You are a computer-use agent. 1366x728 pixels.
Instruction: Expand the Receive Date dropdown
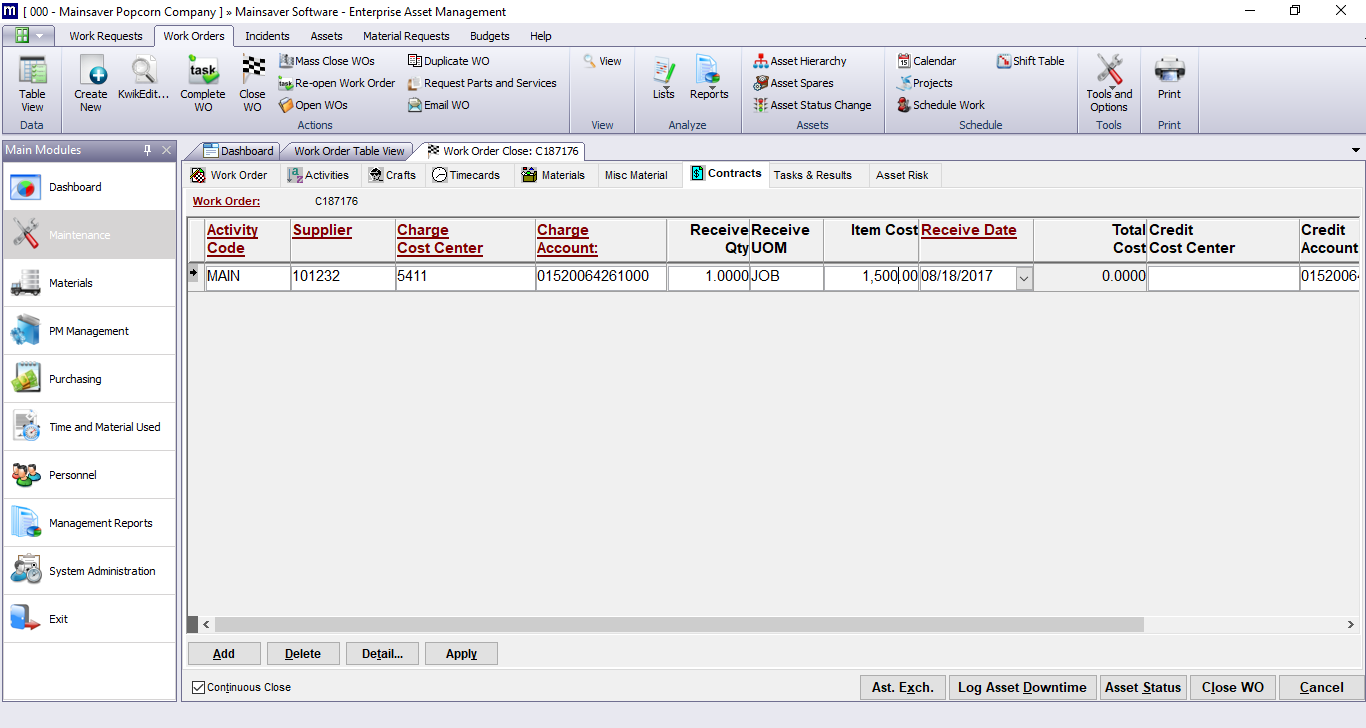click(1024, 277)
